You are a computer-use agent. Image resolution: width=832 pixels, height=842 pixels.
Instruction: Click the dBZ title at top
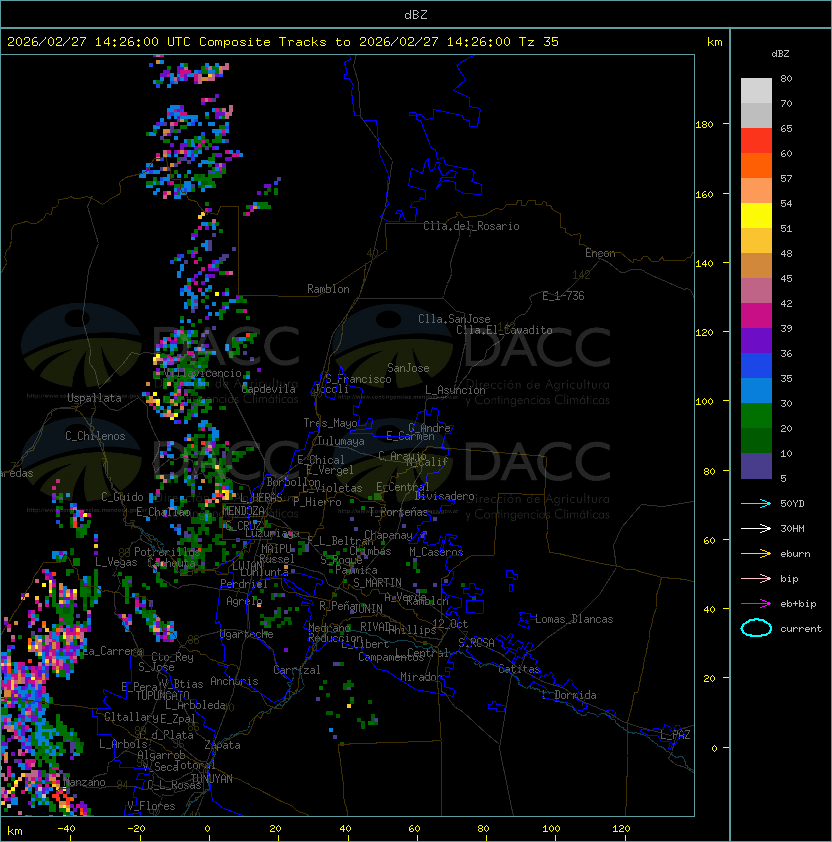click(416, 14)
